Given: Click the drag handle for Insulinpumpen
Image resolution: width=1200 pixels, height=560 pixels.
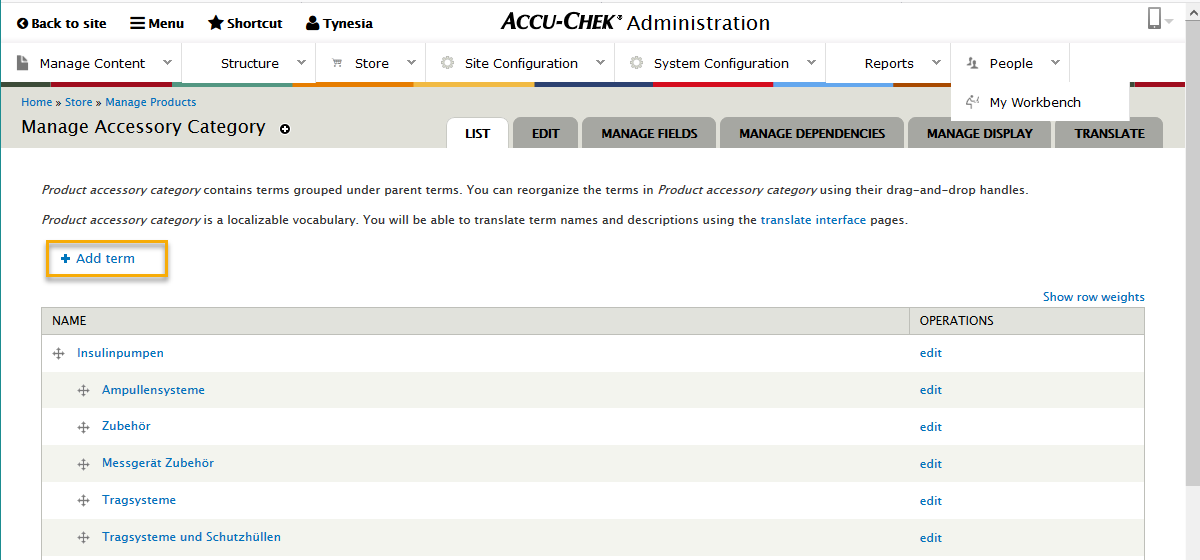Looking at the screenshot, I should tap(59, 353).
